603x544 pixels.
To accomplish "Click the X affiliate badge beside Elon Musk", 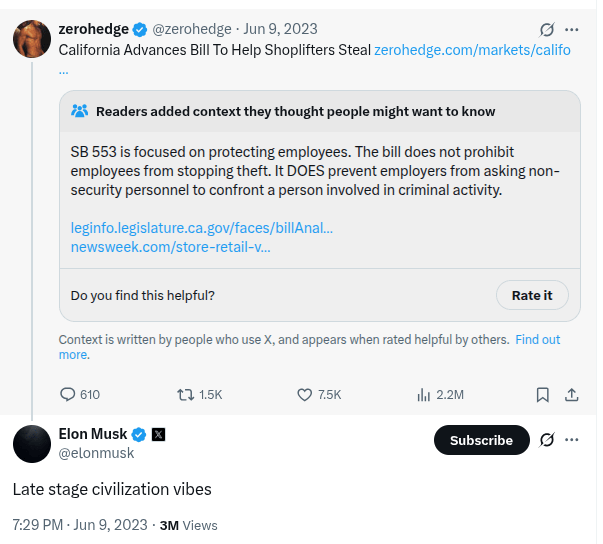I will (x=158, y=434).
